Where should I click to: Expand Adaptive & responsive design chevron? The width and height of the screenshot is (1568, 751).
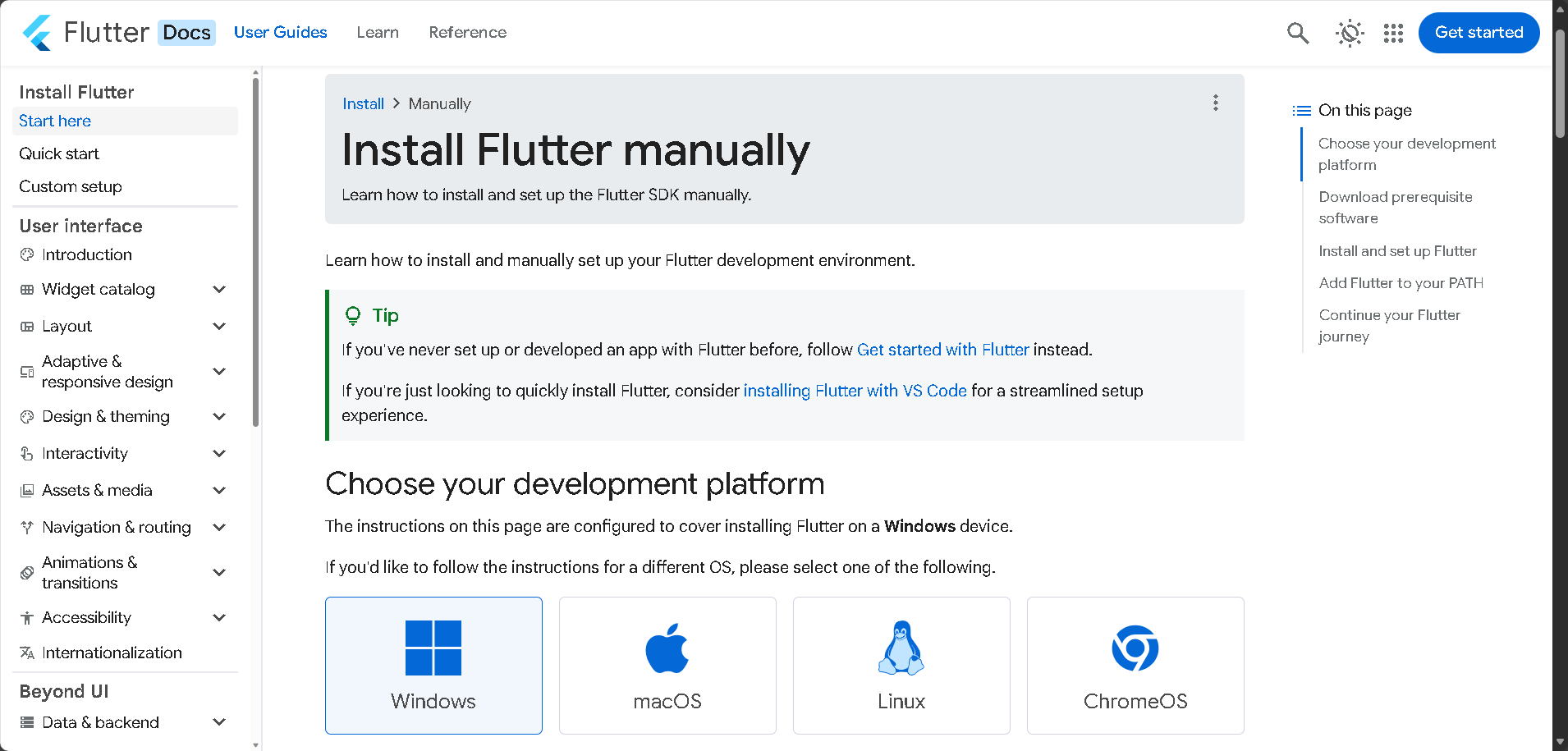219,371
